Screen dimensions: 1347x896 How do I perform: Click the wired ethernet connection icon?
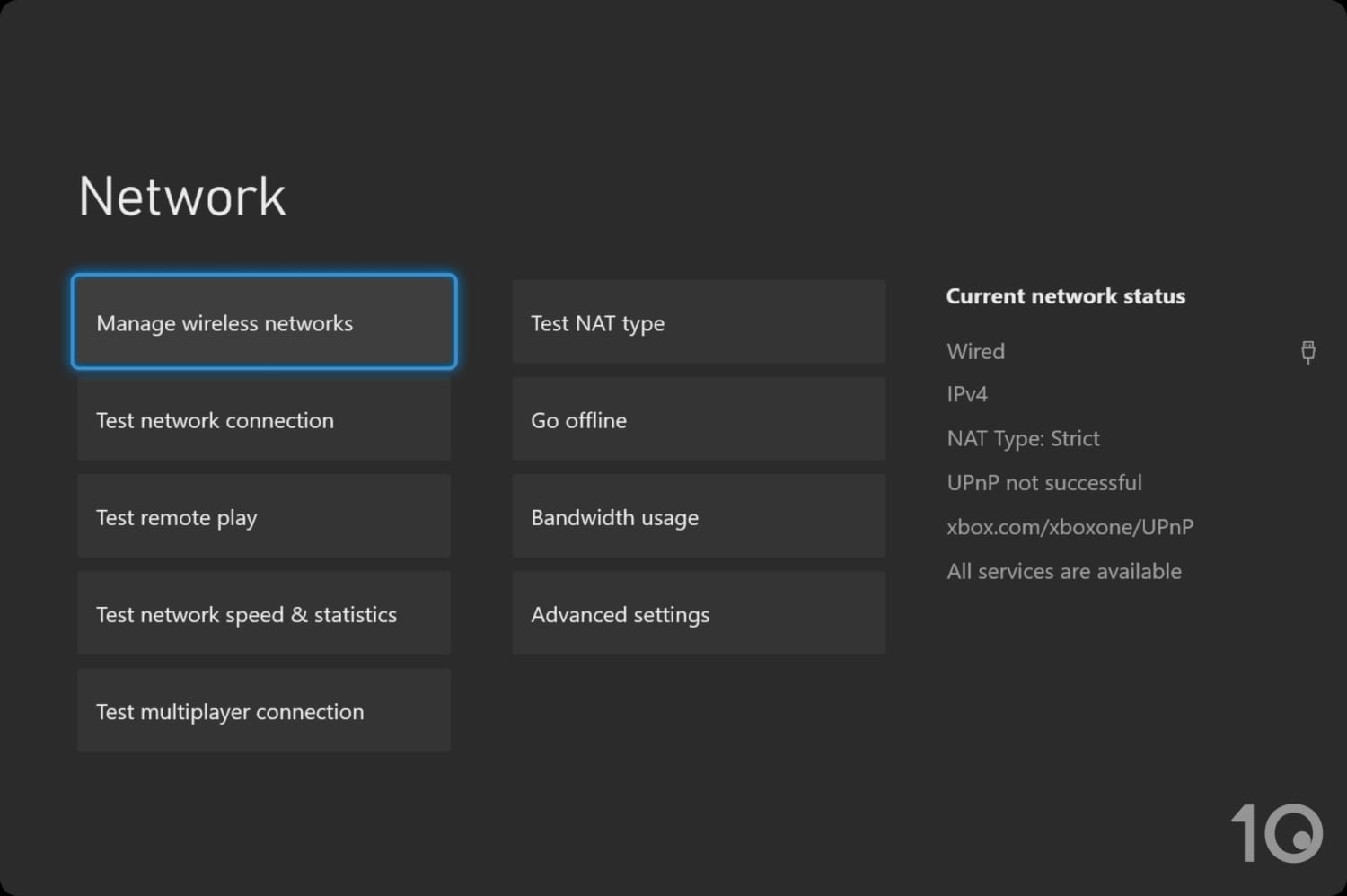(1308, 352)
